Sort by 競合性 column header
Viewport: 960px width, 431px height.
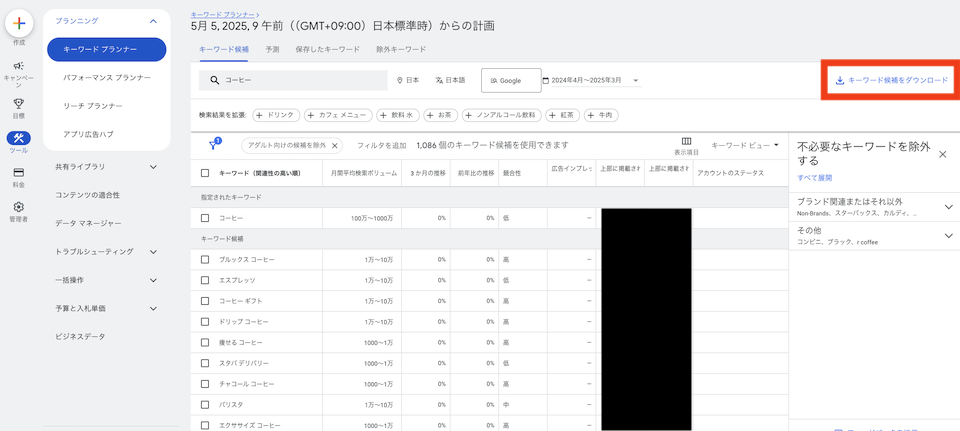pyautogui.click(x=512, y=173)
